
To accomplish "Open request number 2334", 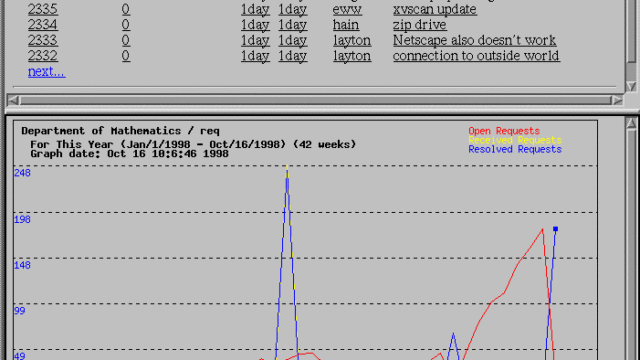I will pos(43,25).
